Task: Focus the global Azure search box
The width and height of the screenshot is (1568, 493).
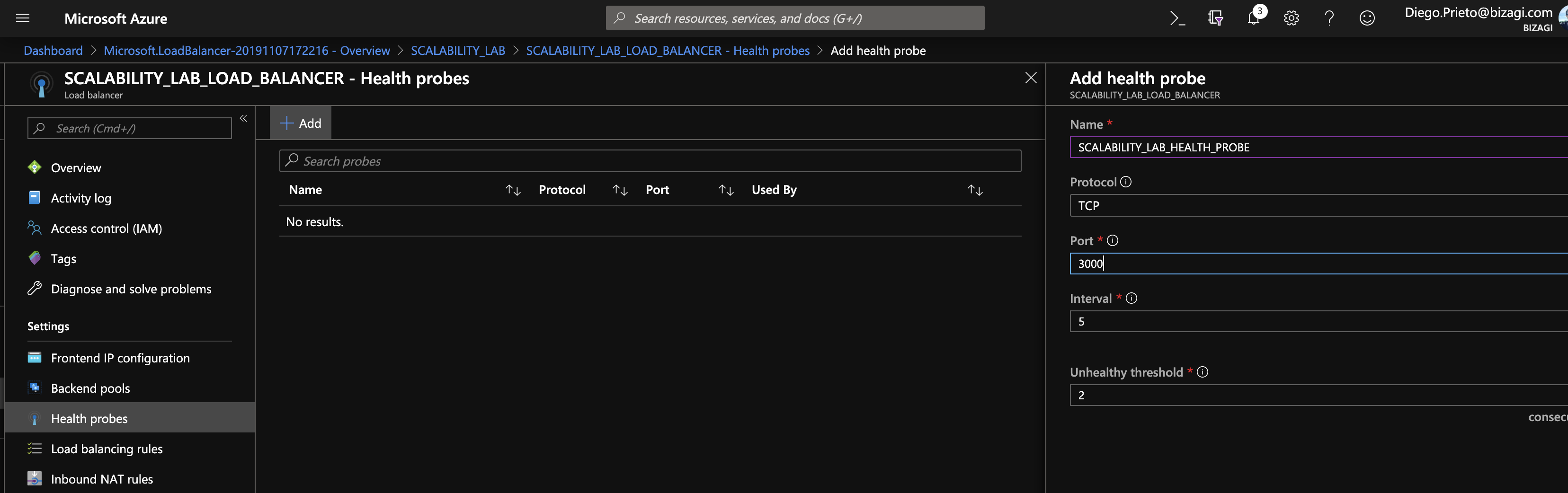Action: pos(795,18)
